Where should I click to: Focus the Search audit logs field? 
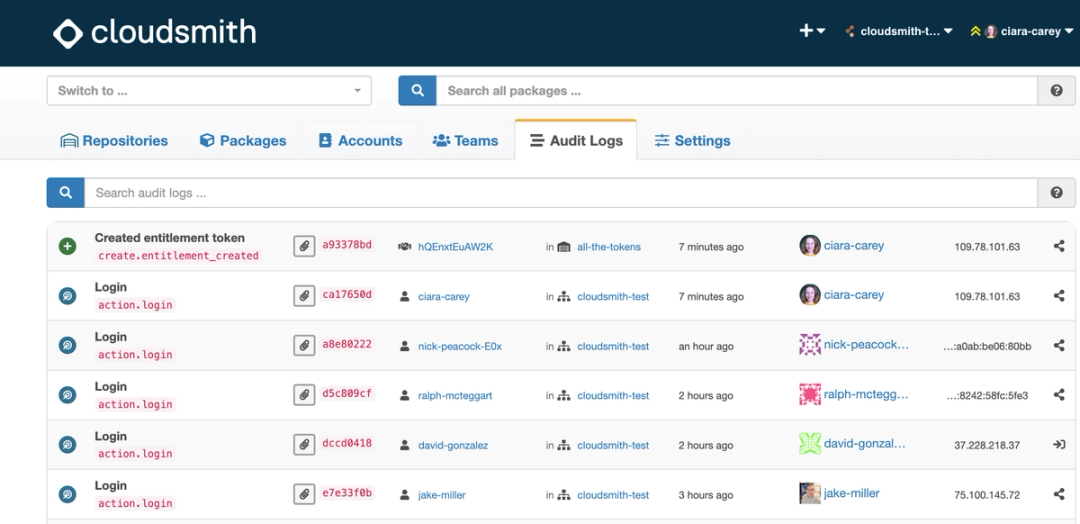point(561,193)
